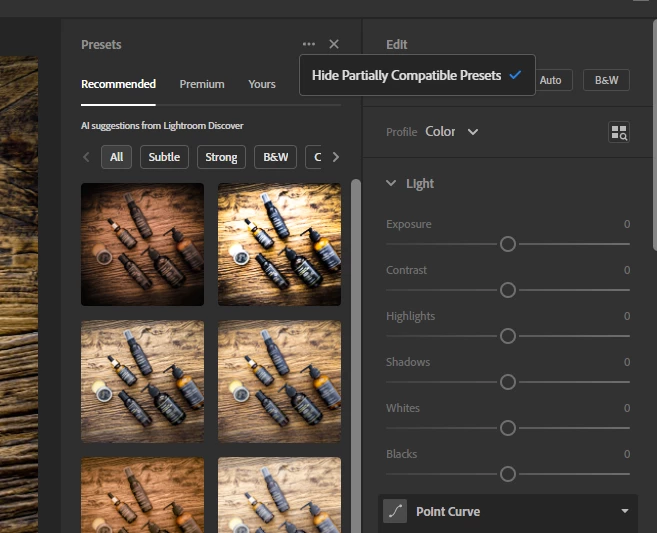Open the Presets panel three-dot options menu
This screenshot has height=533, width=657.
click(x=309, y=44)
